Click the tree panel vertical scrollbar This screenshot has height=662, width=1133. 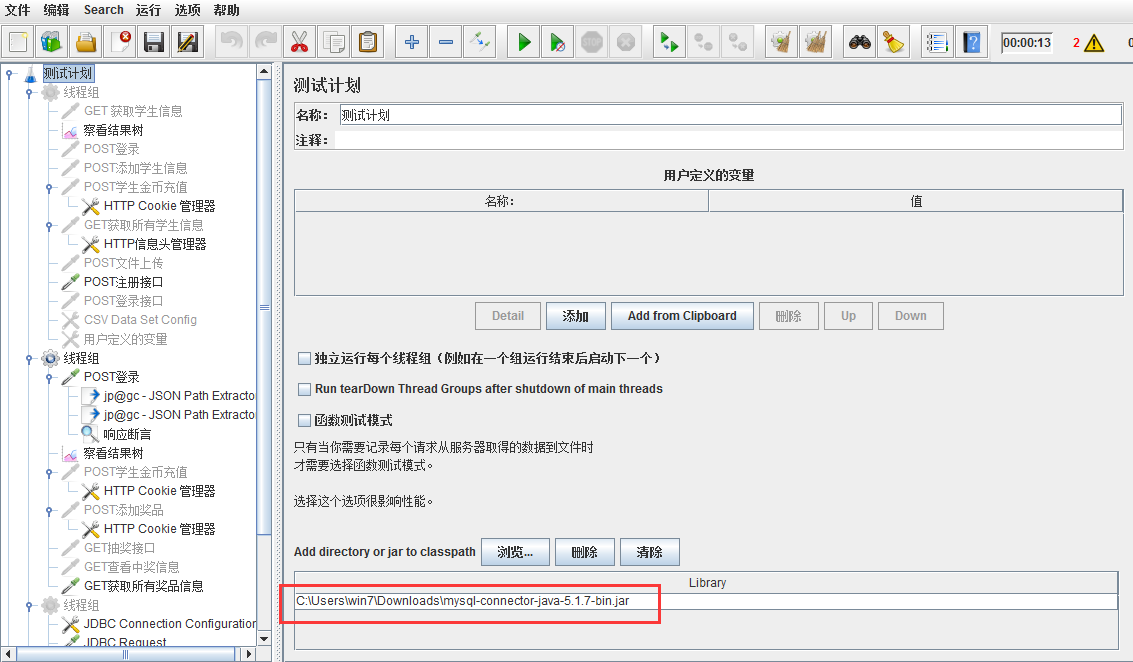264,307
